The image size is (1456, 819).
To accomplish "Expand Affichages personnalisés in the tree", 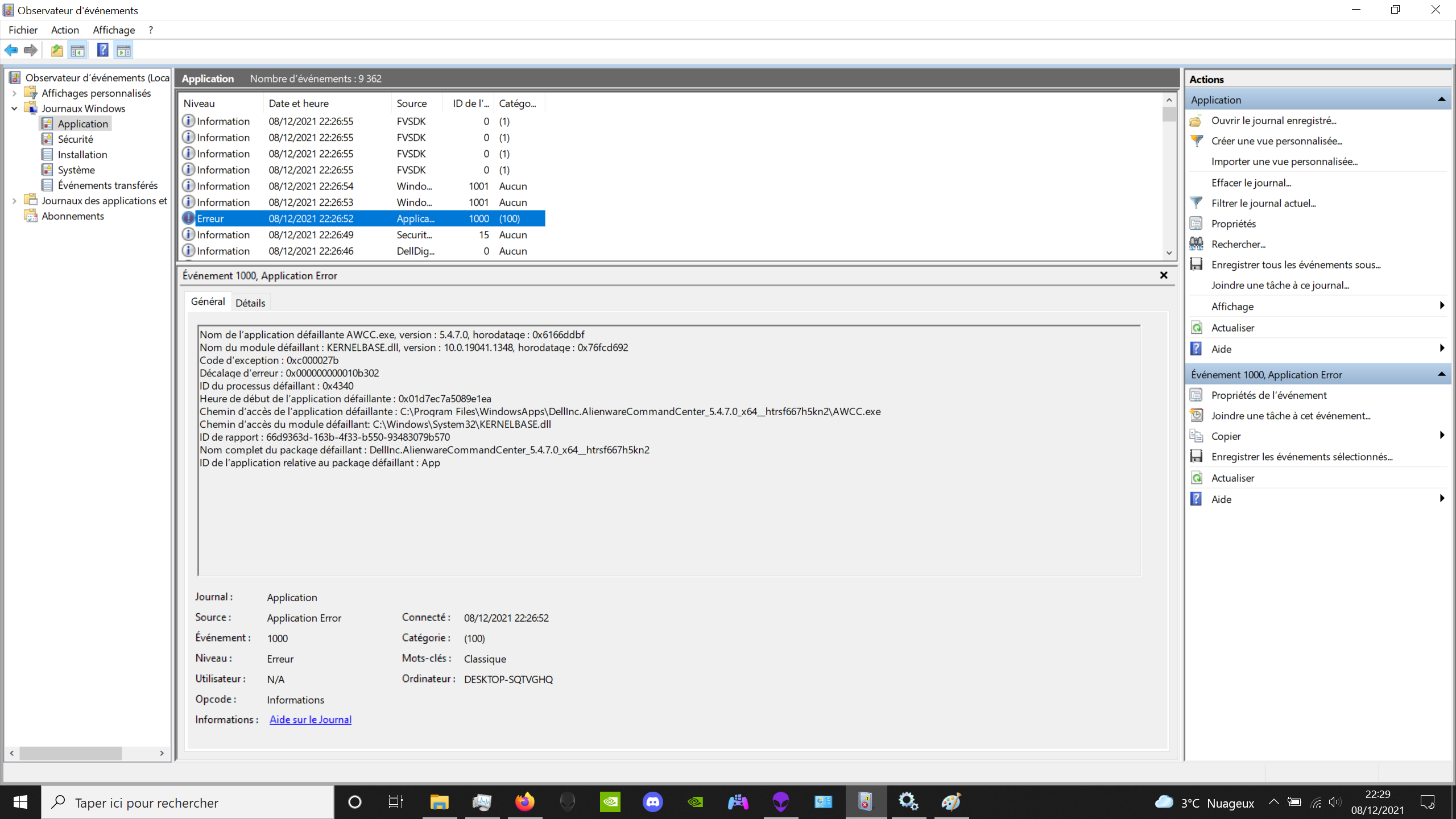I will point(14,93).
